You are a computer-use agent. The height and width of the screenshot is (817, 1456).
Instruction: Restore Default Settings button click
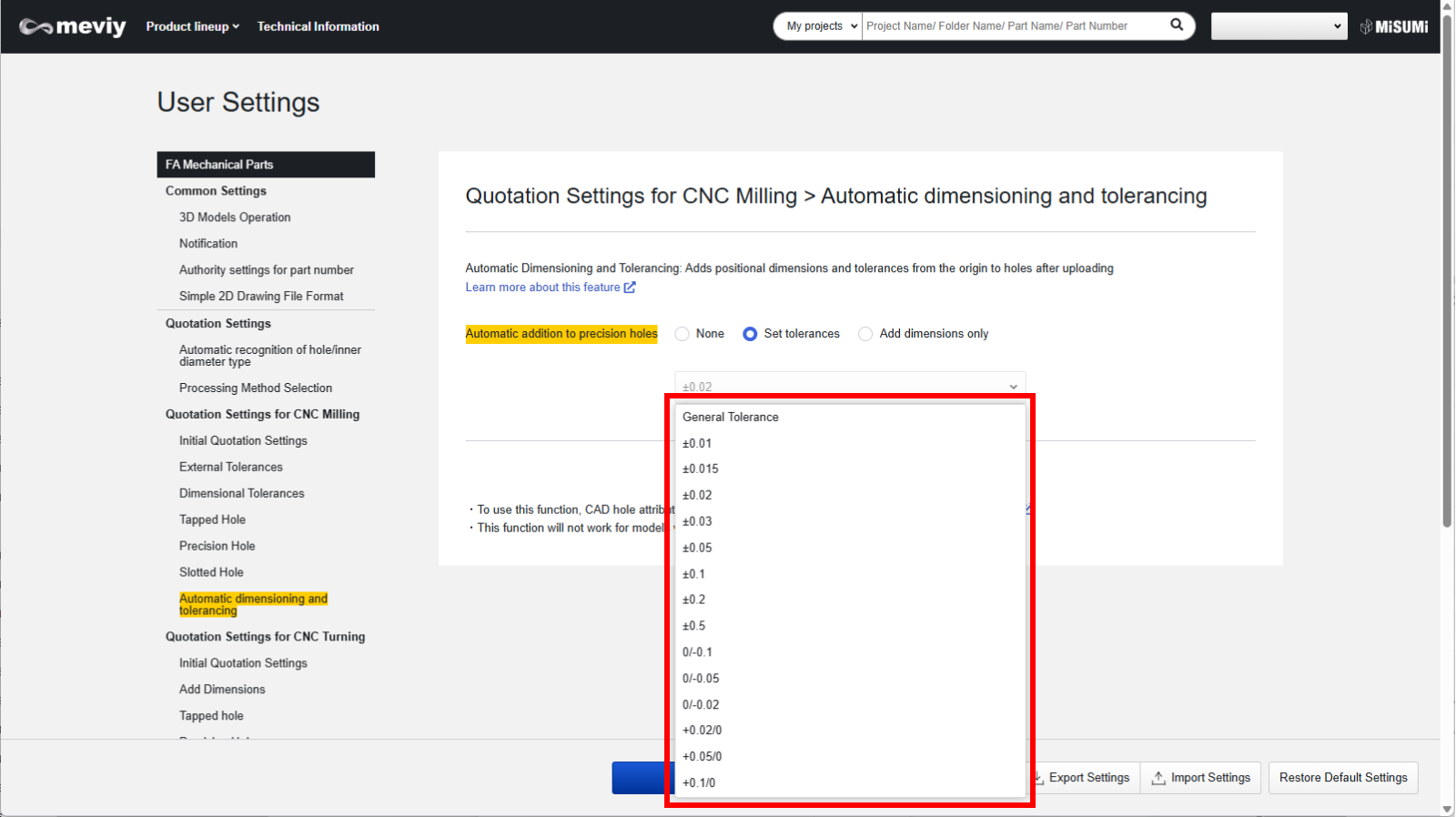click(1342, 778)
